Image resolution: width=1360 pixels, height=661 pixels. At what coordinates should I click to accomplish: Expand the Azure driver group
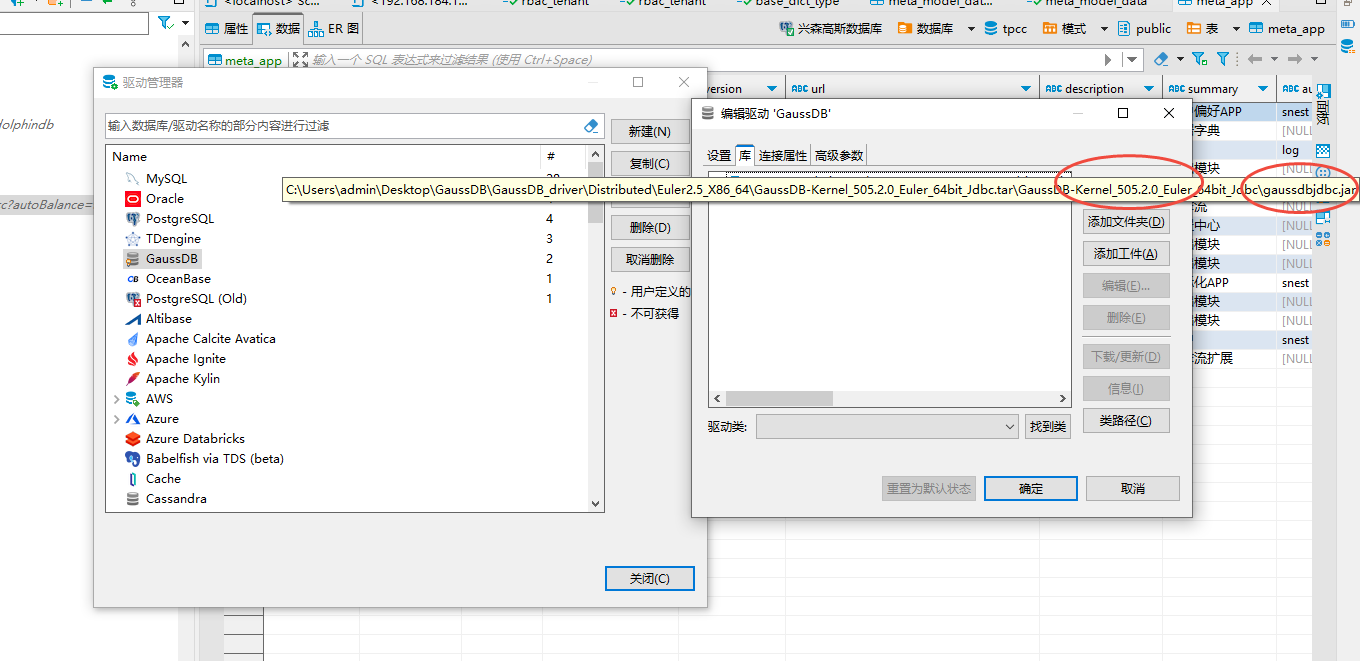click(x=117, y=419)
